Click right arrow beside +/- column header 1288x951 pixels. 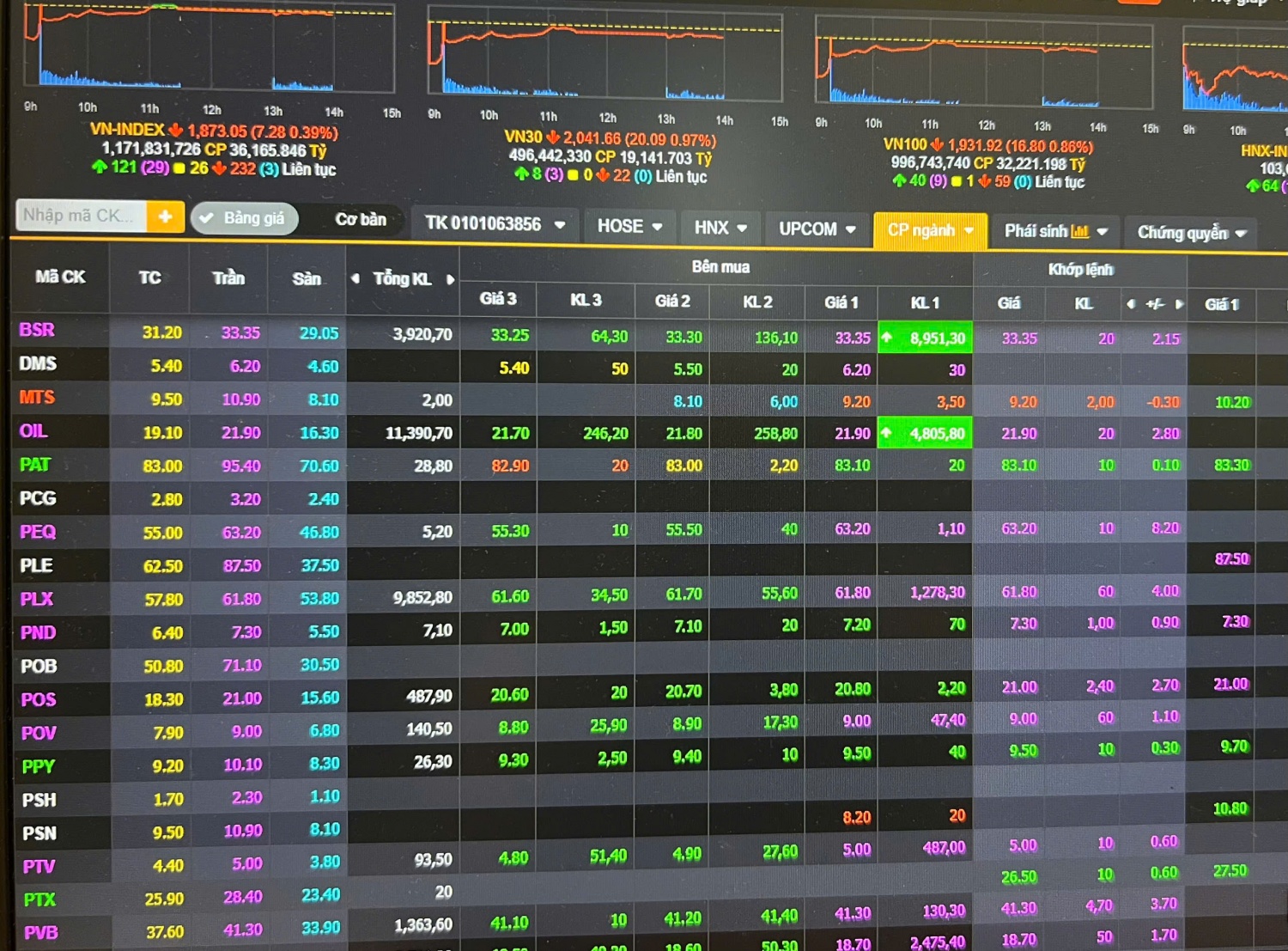tap(1180, 304)
